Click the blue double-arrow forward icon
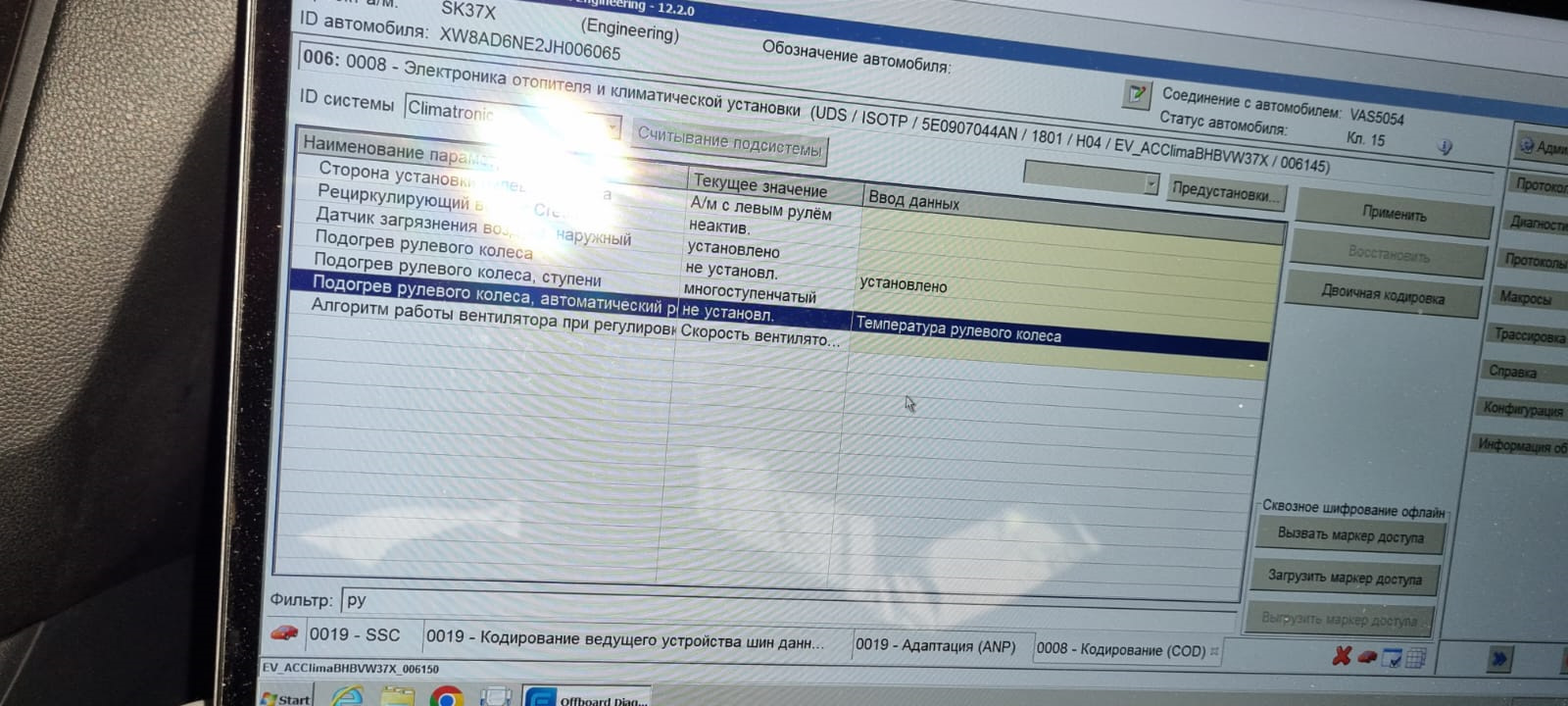 click(1498, 660)
